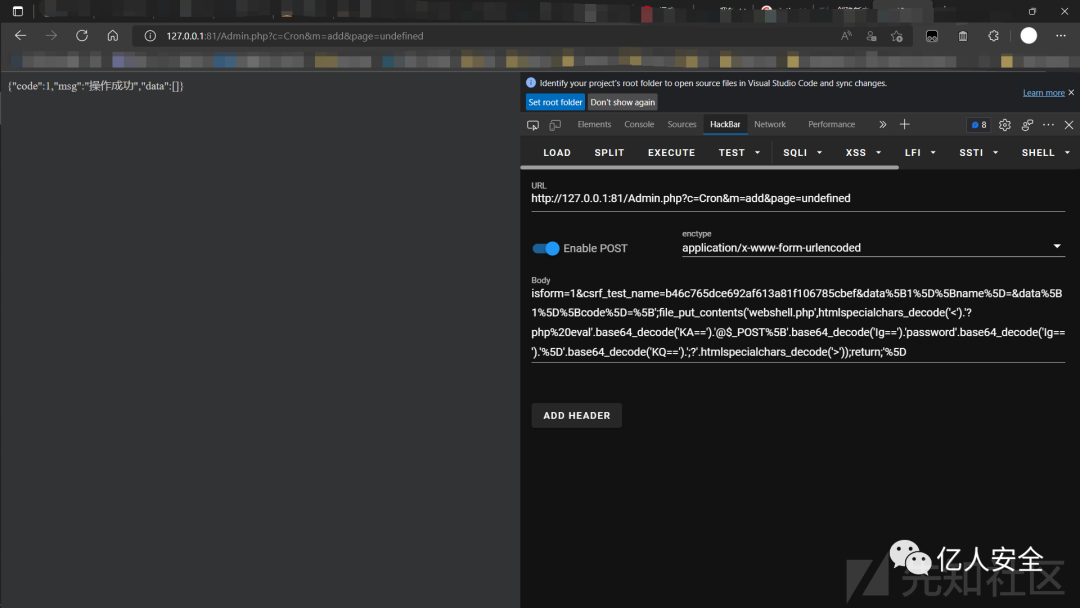Show more DevTools tabs chevron
Image resolution: width=1080 pixels, height=608 pixels.
(x=882, y=125)
